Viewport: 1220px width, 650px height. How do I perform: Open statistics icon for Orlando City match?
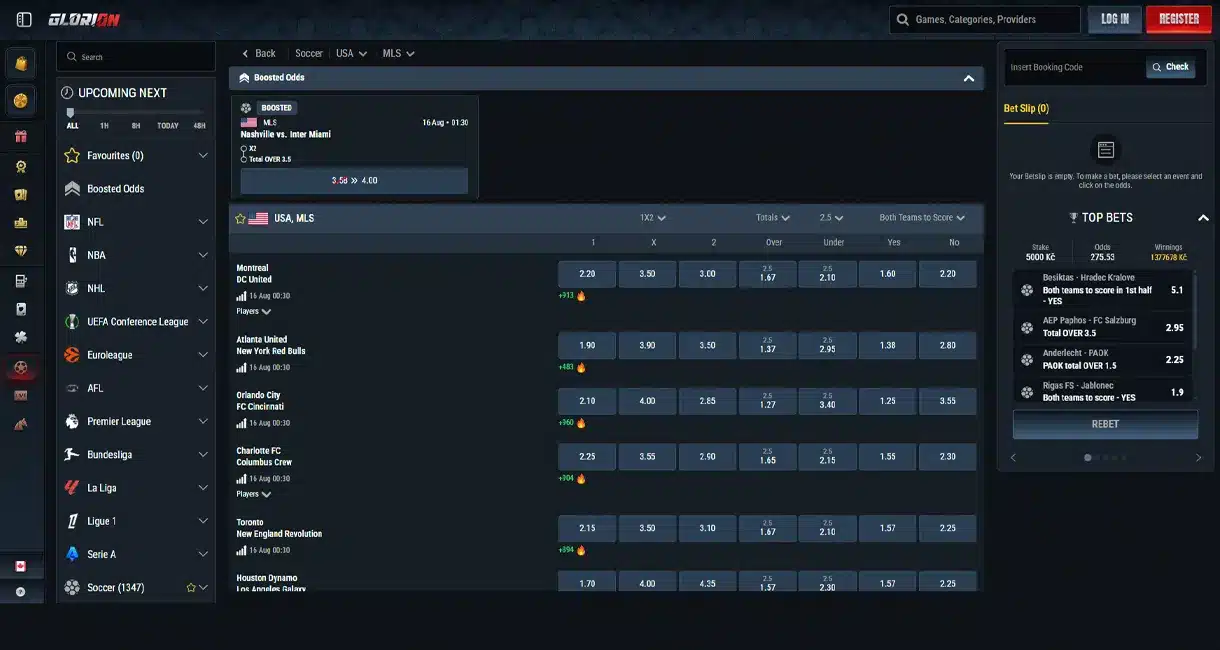[241, 423]
